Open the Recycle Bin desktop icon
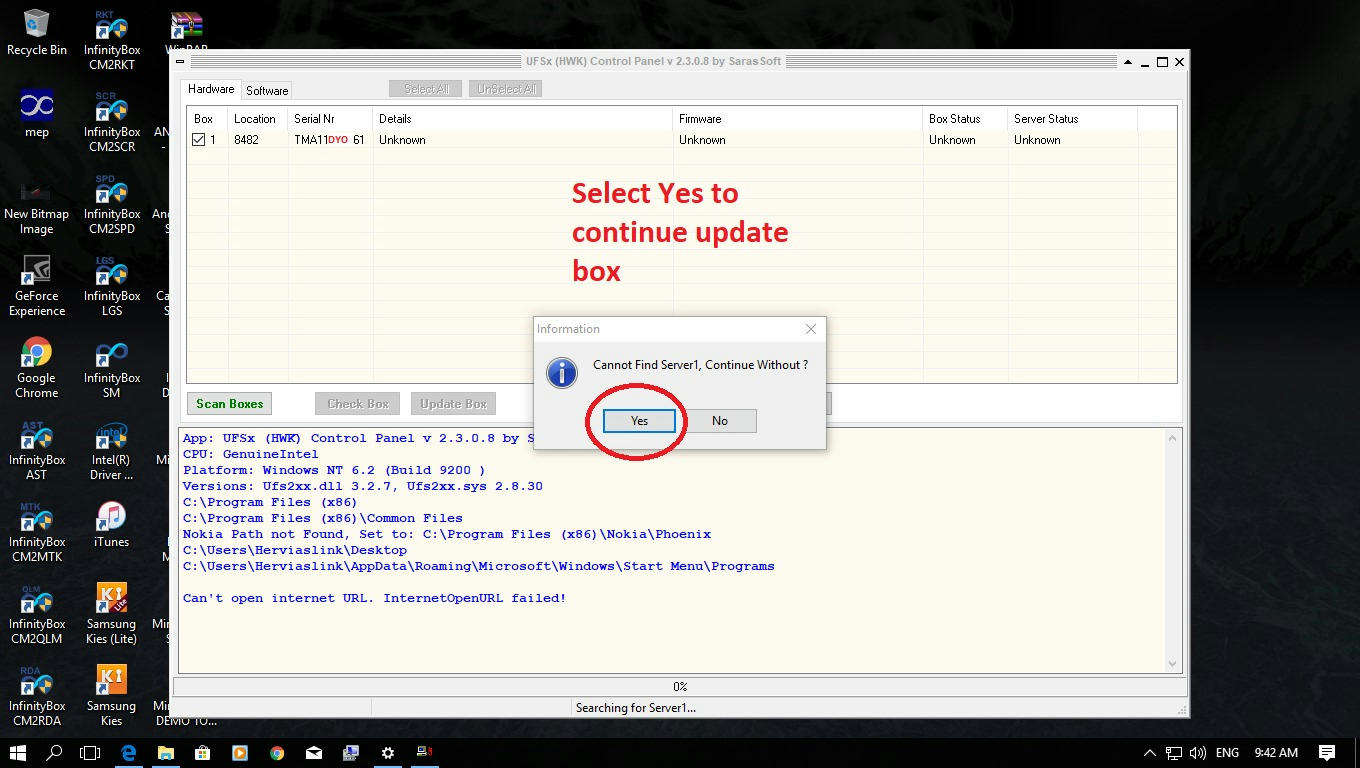Viewport: 1360px width, 768px height. (37, 33)
